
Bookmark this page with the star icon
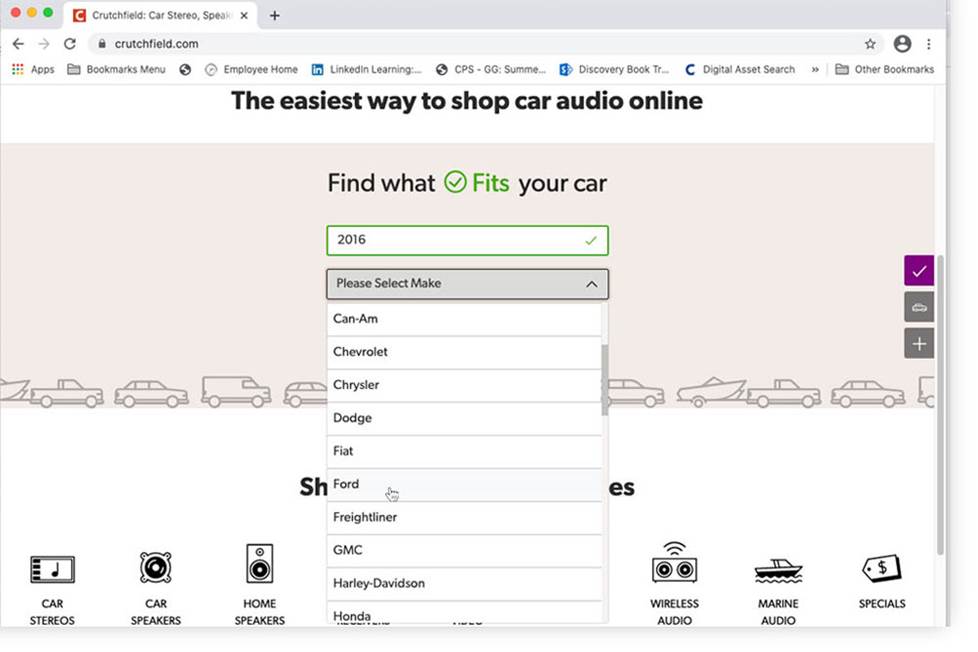870,44
